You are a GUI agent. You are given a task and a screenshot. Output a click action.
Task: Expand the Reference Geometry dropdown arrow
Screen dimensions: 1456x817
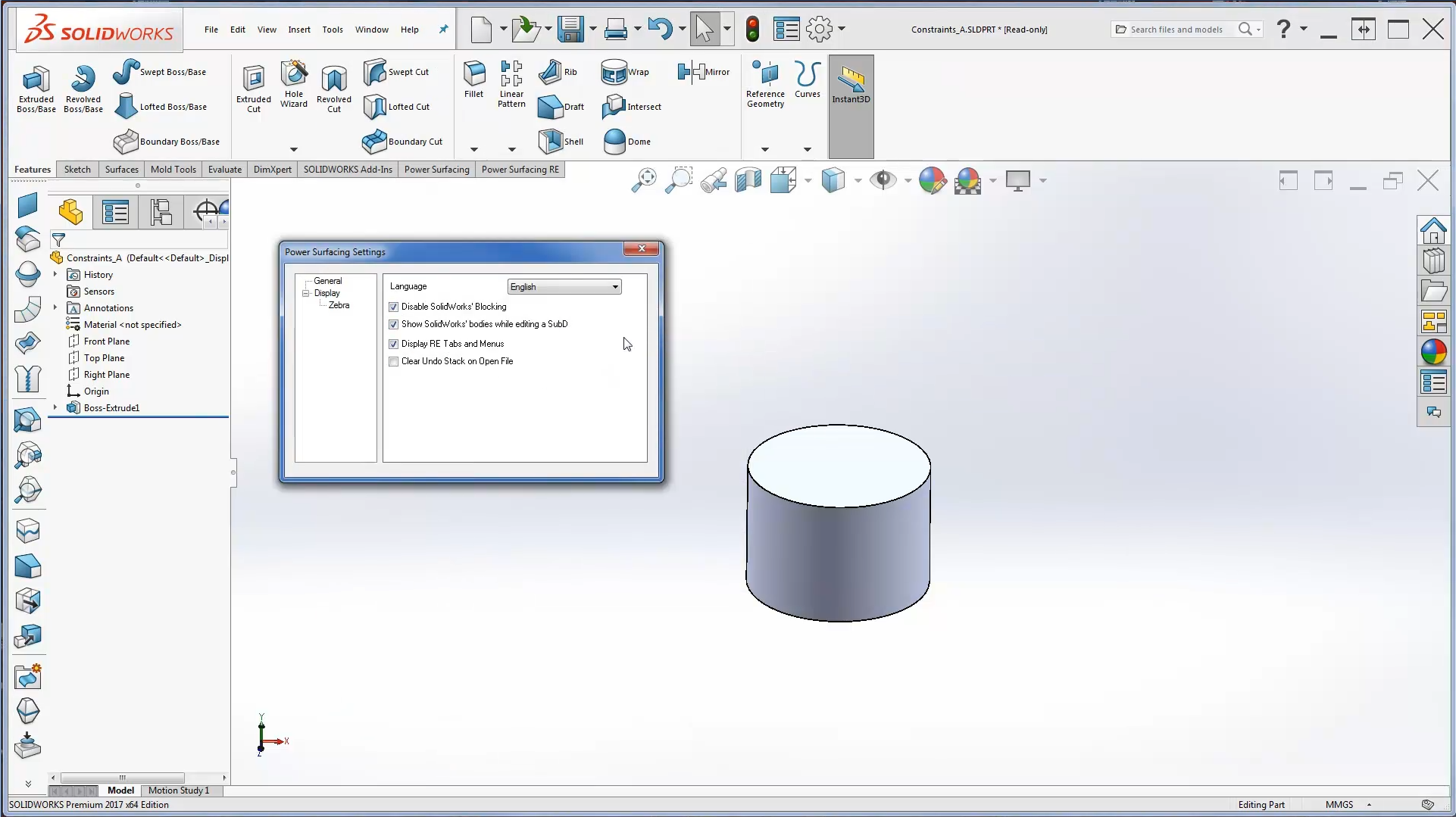764,149
